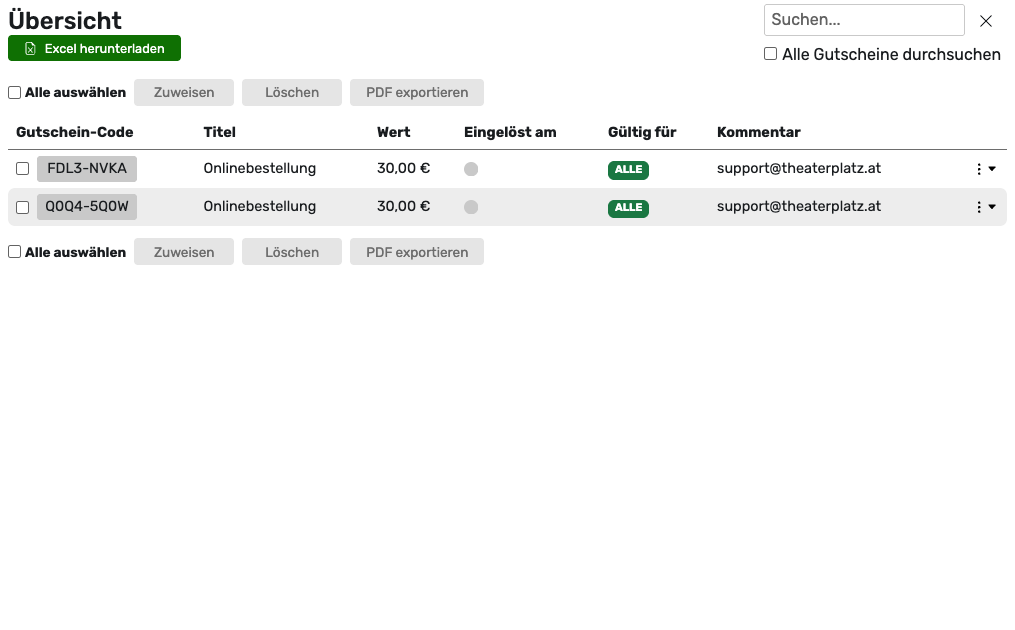Clear the search with the X icon
Image resolution: width=1015 pixels, height=630 pixels.
pyautogui.click(x=985, y=21)
